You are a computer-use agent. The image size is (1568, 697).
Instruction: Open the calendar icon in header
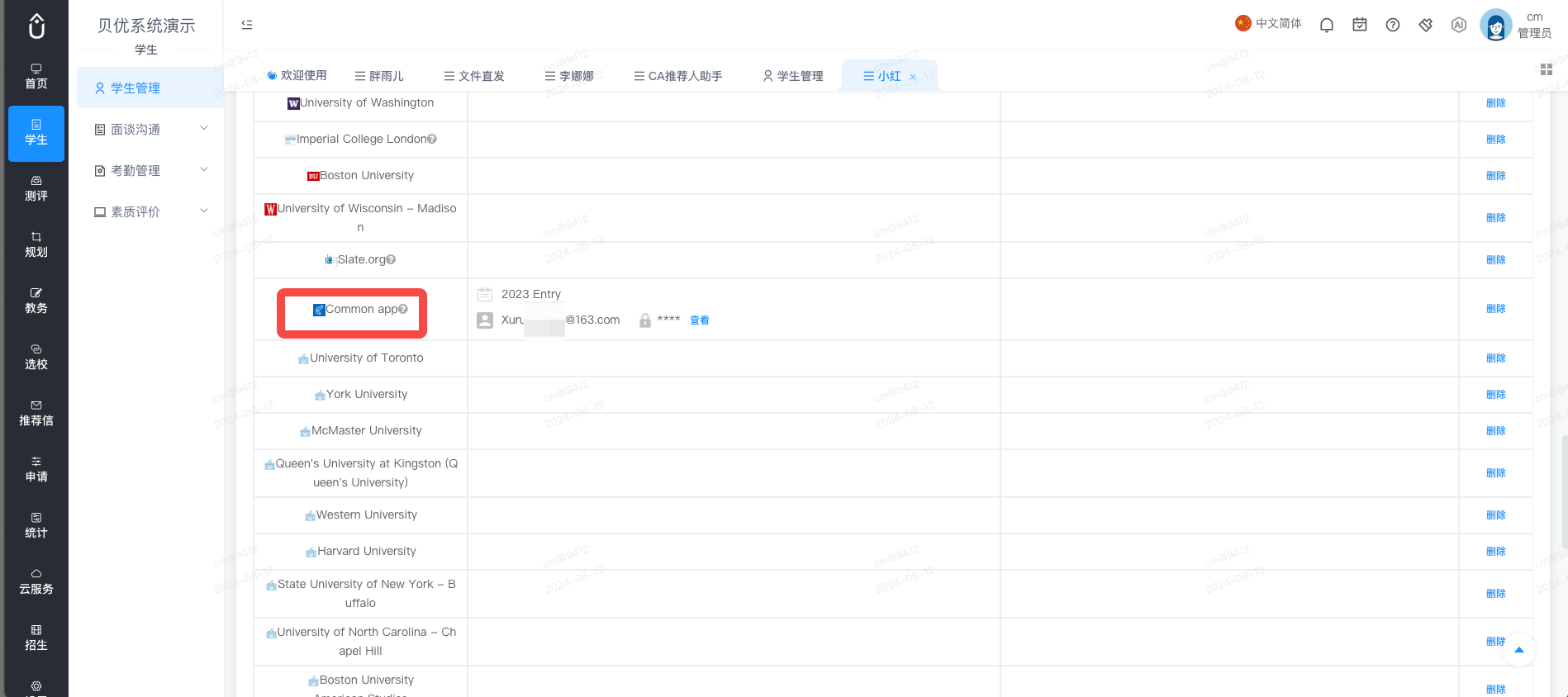1360,25
